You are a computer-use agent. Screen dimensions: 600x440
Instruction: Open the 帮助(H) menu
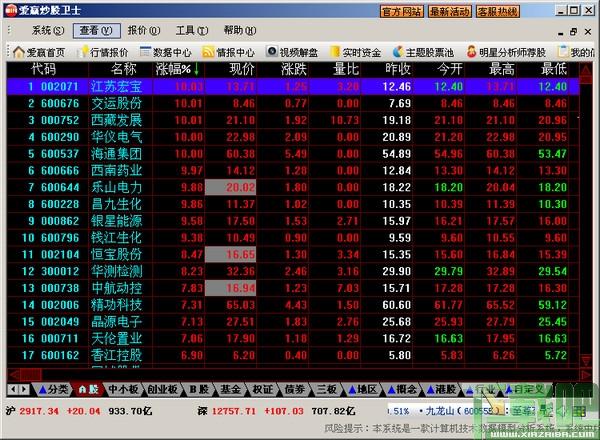pyautogui.click(x=240, y=31)
